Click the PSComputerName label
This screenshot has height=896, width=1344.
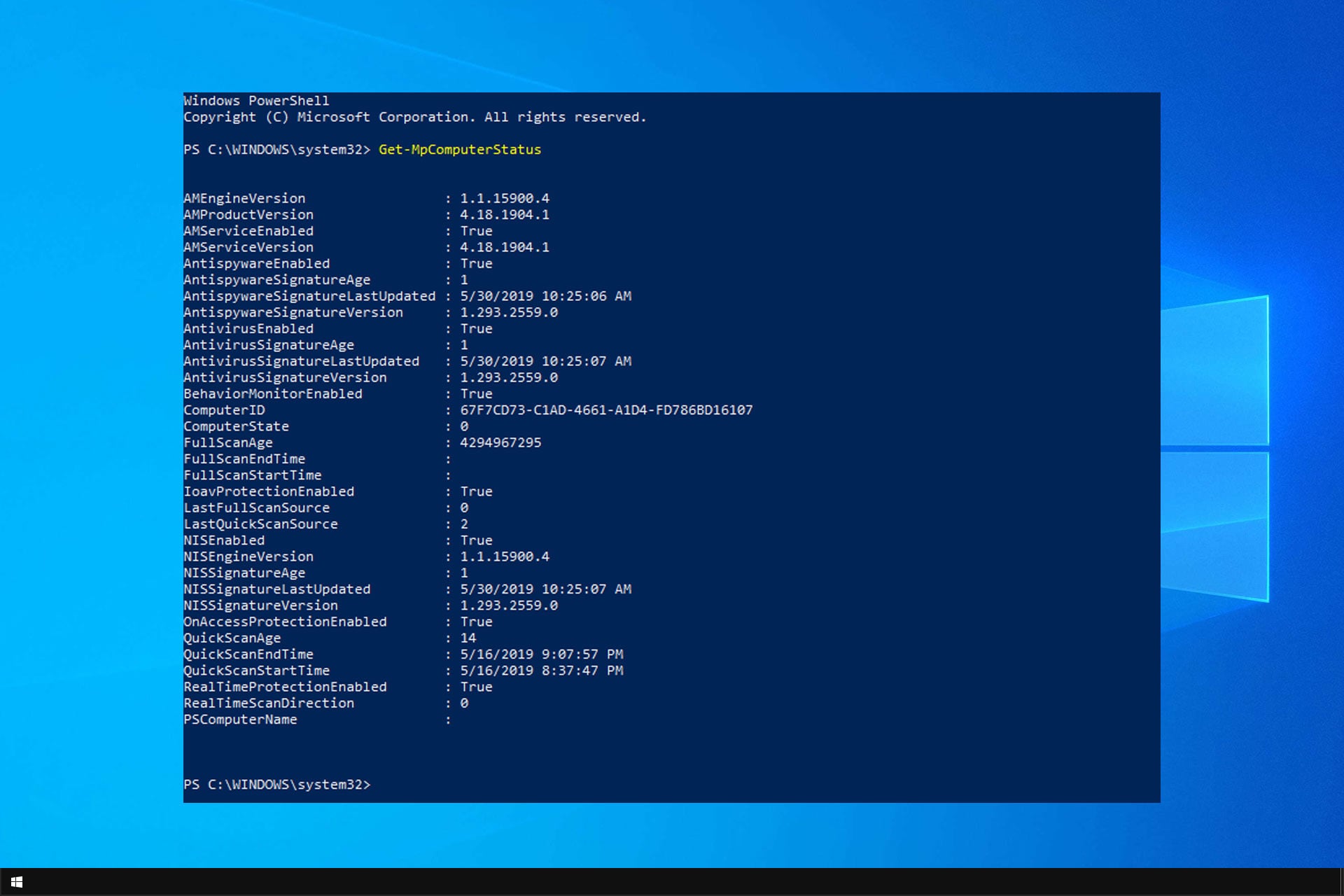(240, 719)
